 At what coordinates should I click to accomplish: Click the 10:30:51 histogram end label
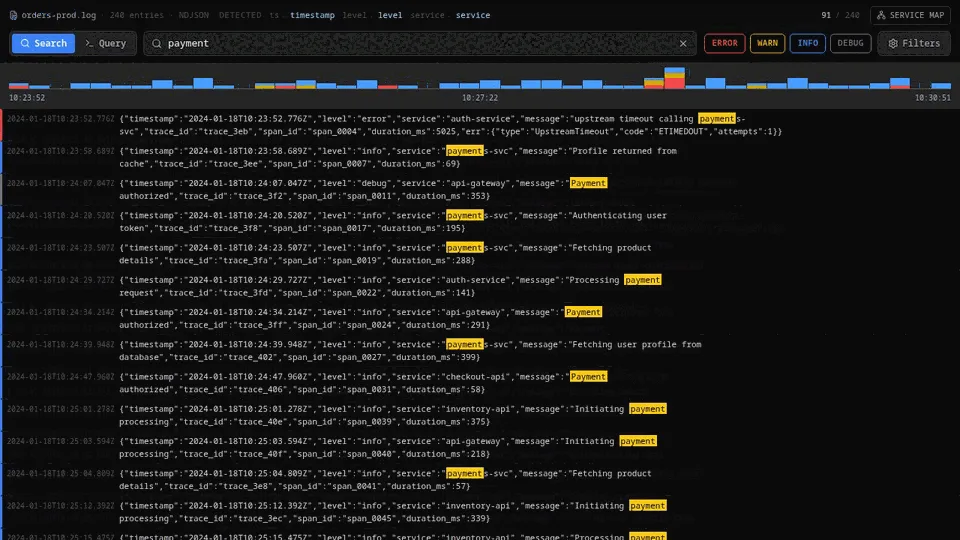coord(932,98)
